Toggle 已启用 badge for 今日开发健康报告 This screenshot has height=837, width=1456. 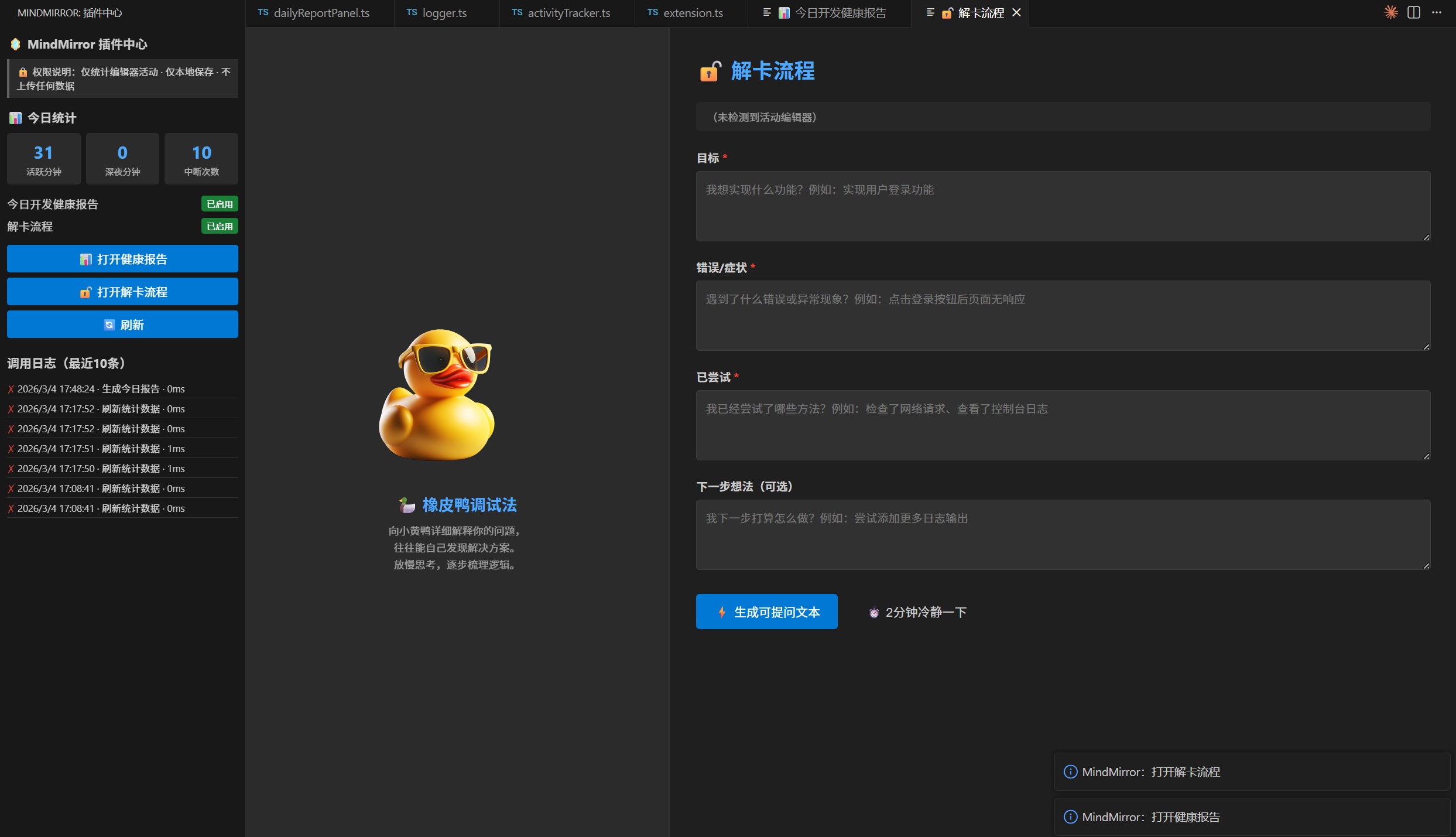pyautogui.click(x=220, y=204)
